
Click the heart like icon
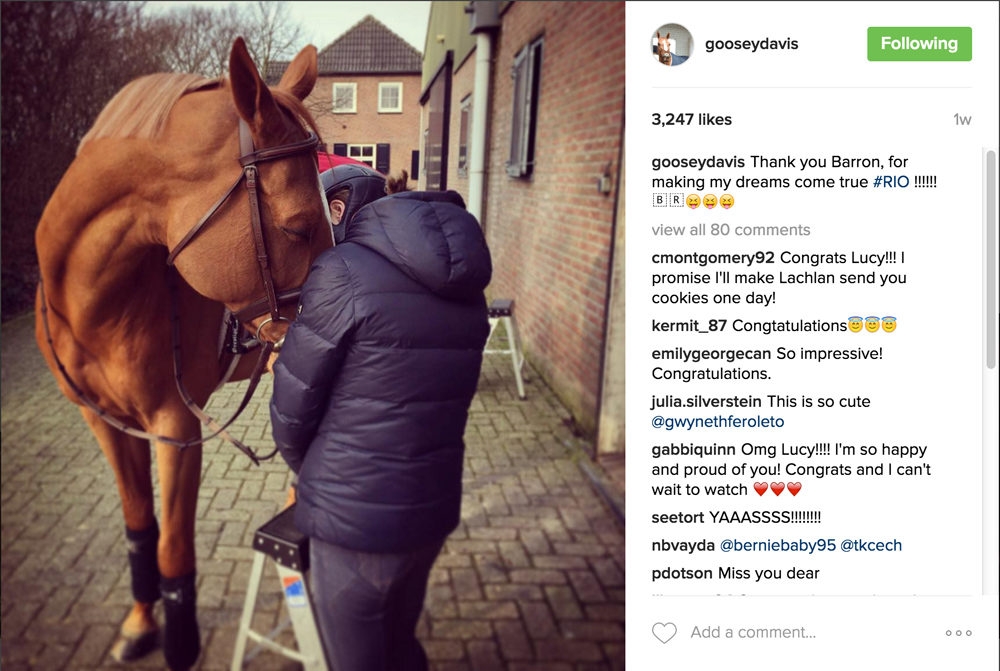pyautogui.click(x=664, y=632)
